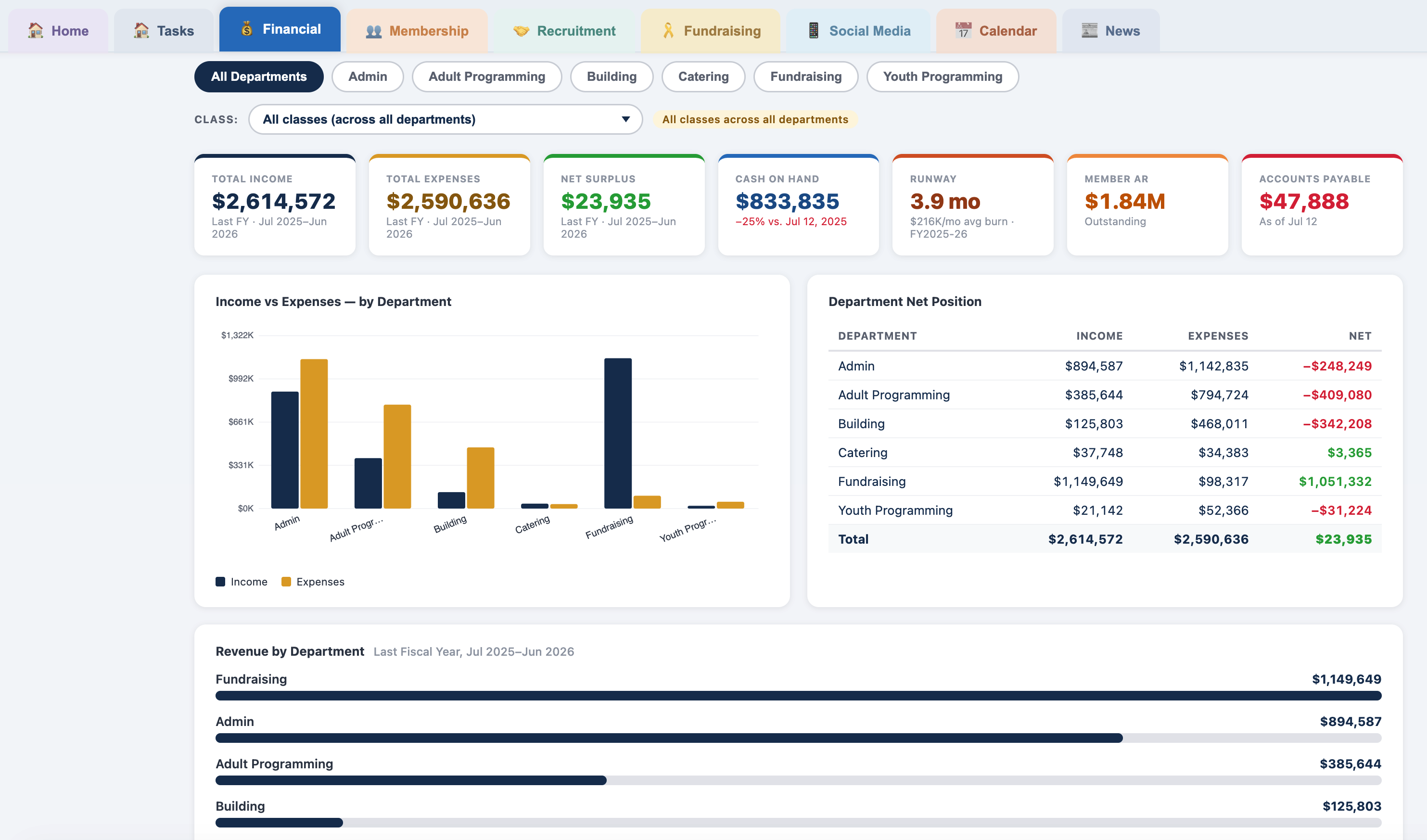Screen dimensions: 1427x840
Task: Open the Social Media tab
Action: click(x=858, y=31)
